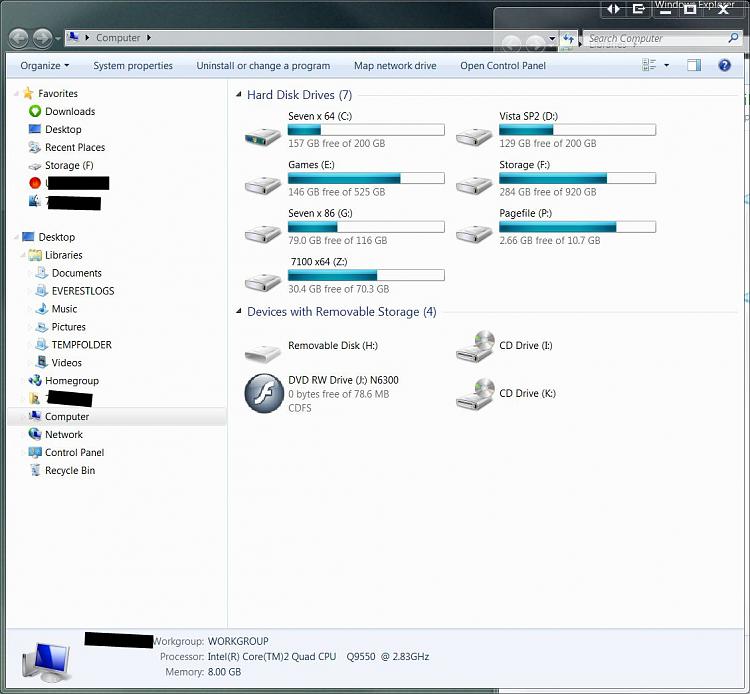Click the Forward navigation arrow

[42, 38]
